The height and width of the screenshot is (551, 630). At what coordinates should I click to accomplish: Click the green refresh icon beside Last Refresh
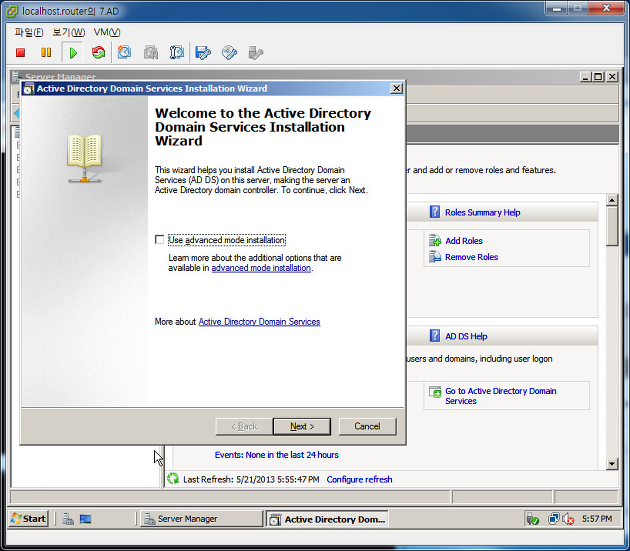173,479
